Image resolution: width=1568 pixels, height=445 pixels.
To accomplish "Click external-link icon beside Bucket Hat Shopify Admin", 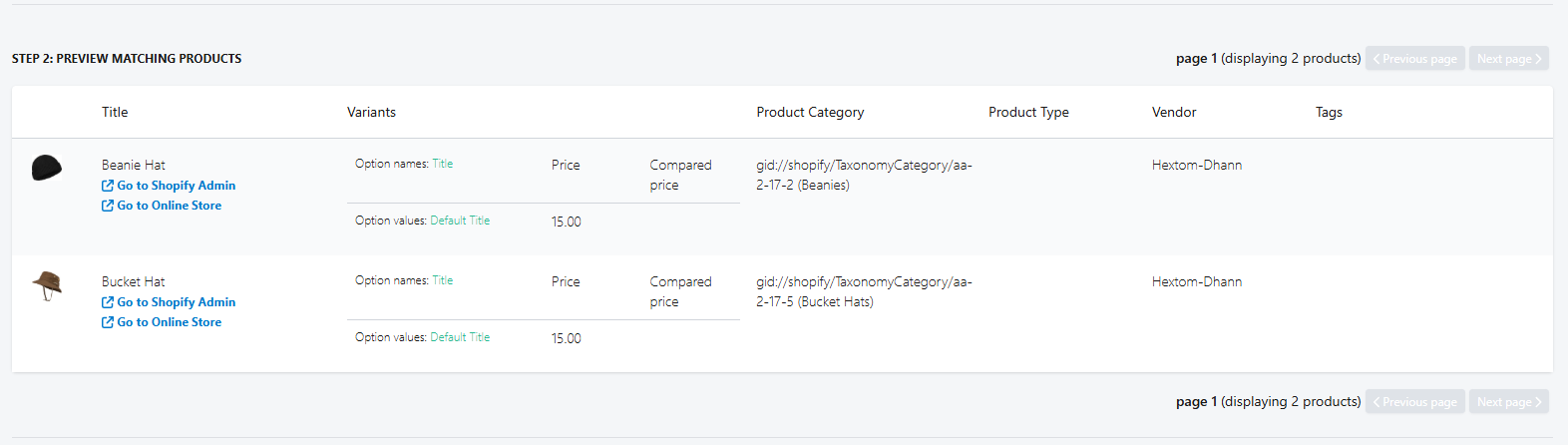I will pos(108,302).
